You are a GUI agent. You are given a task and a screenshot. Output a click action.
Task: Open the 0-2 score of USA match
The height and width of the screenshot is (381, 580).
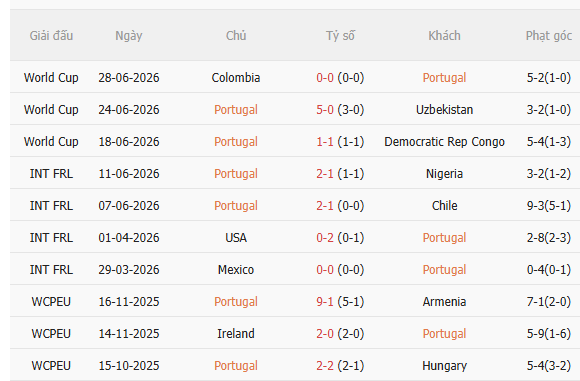pyautogui.click(x=325, y=238)
